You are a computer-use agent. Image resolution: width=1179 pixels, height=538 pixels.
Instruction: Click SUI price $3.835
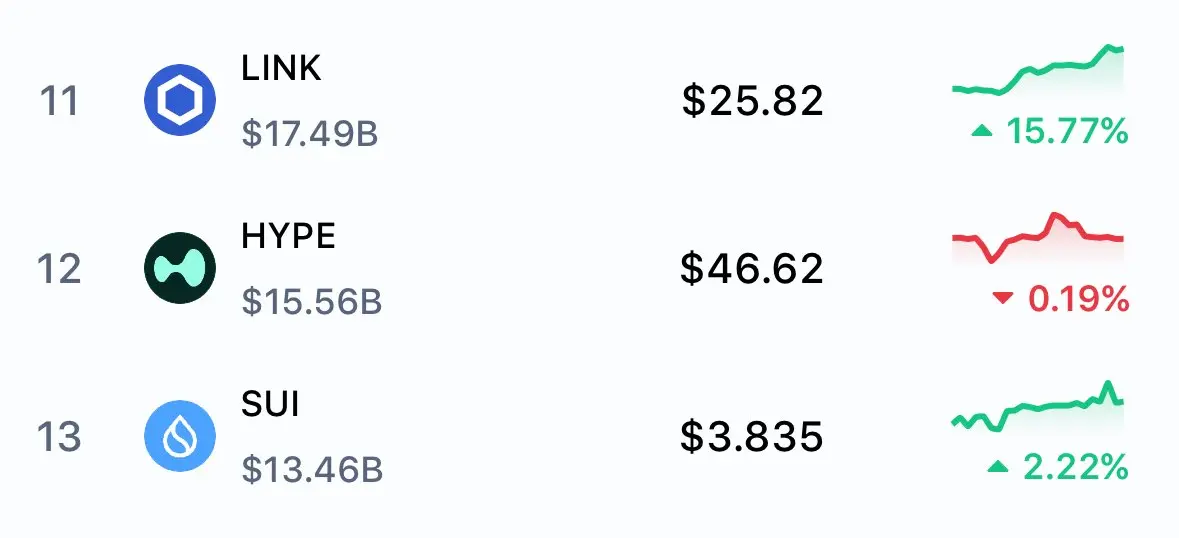(x=752, y=437)
